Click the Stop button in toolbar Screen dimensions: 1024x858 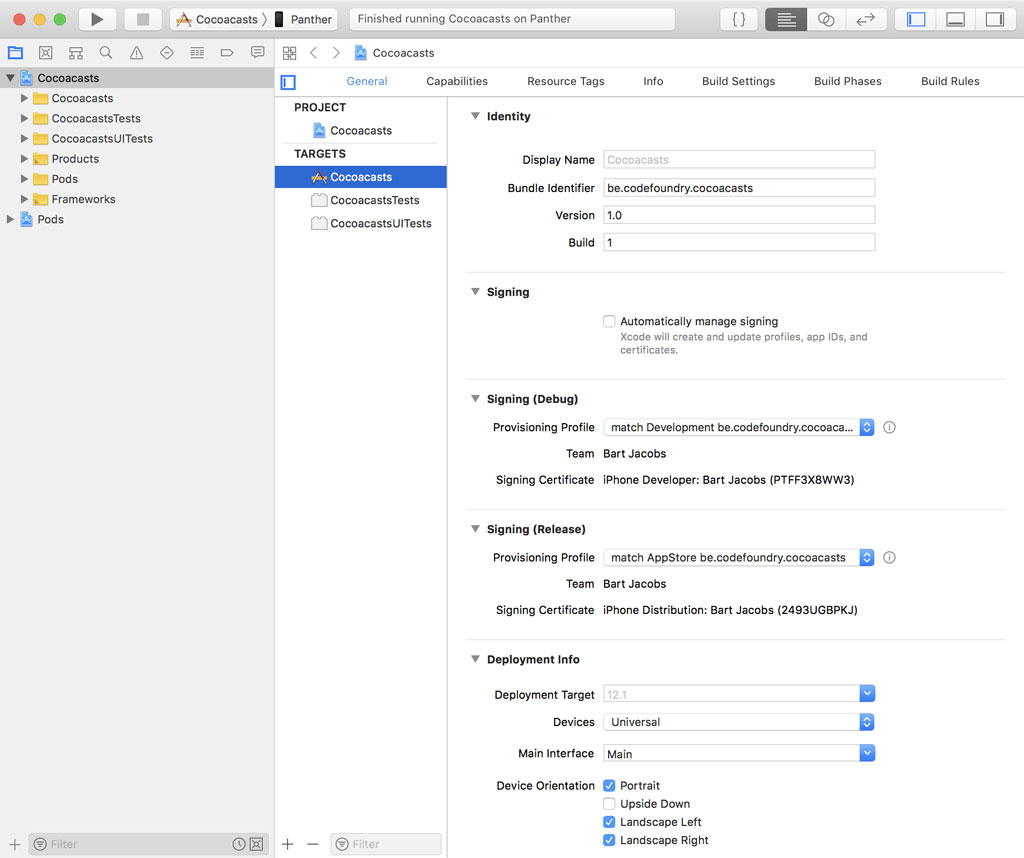(143, 19)
